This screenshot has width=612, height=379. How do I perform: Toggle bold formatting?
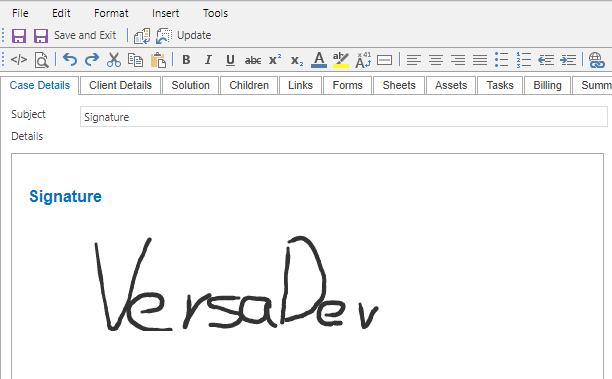186,60
